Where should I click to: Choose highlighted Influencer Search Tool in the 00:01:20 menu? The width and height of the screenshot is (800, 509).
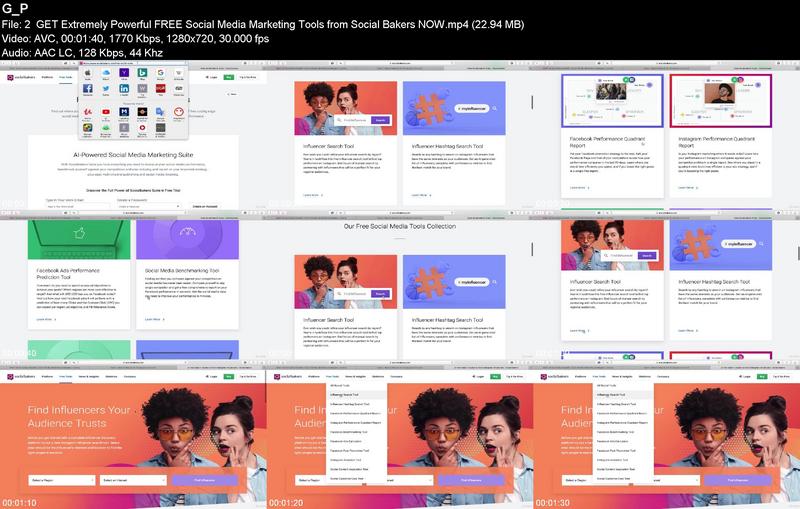coord(356,394)
